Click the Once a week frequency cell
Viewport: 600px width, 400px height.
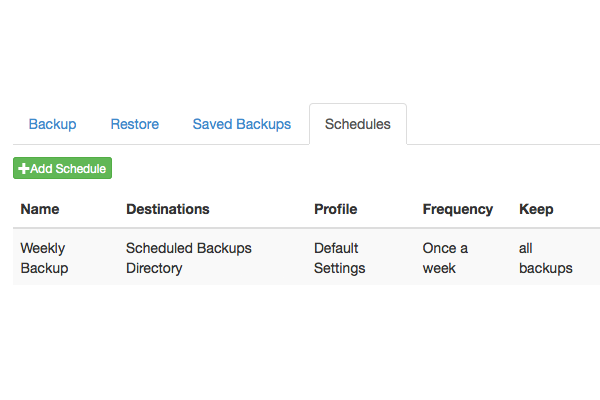point(445,258)
